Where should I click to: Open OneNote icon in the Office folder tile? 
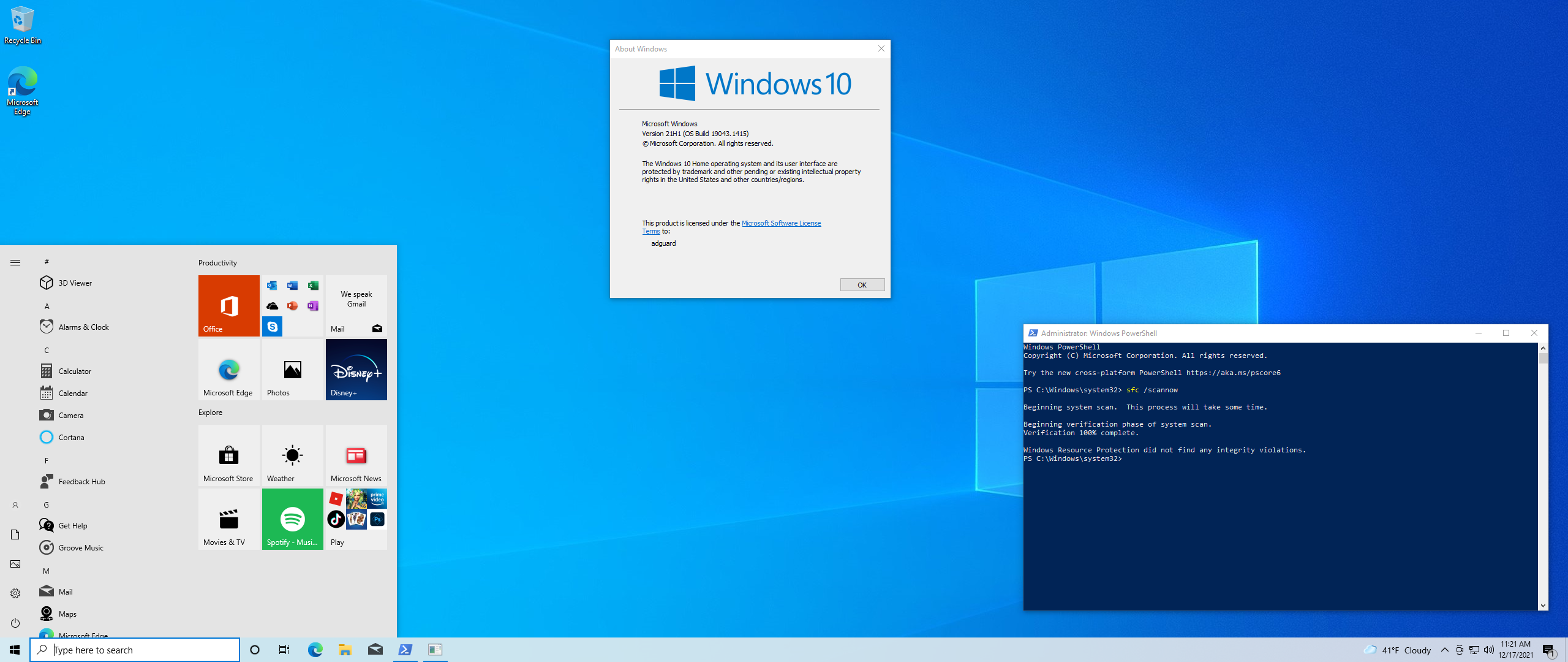coord(313,306)
